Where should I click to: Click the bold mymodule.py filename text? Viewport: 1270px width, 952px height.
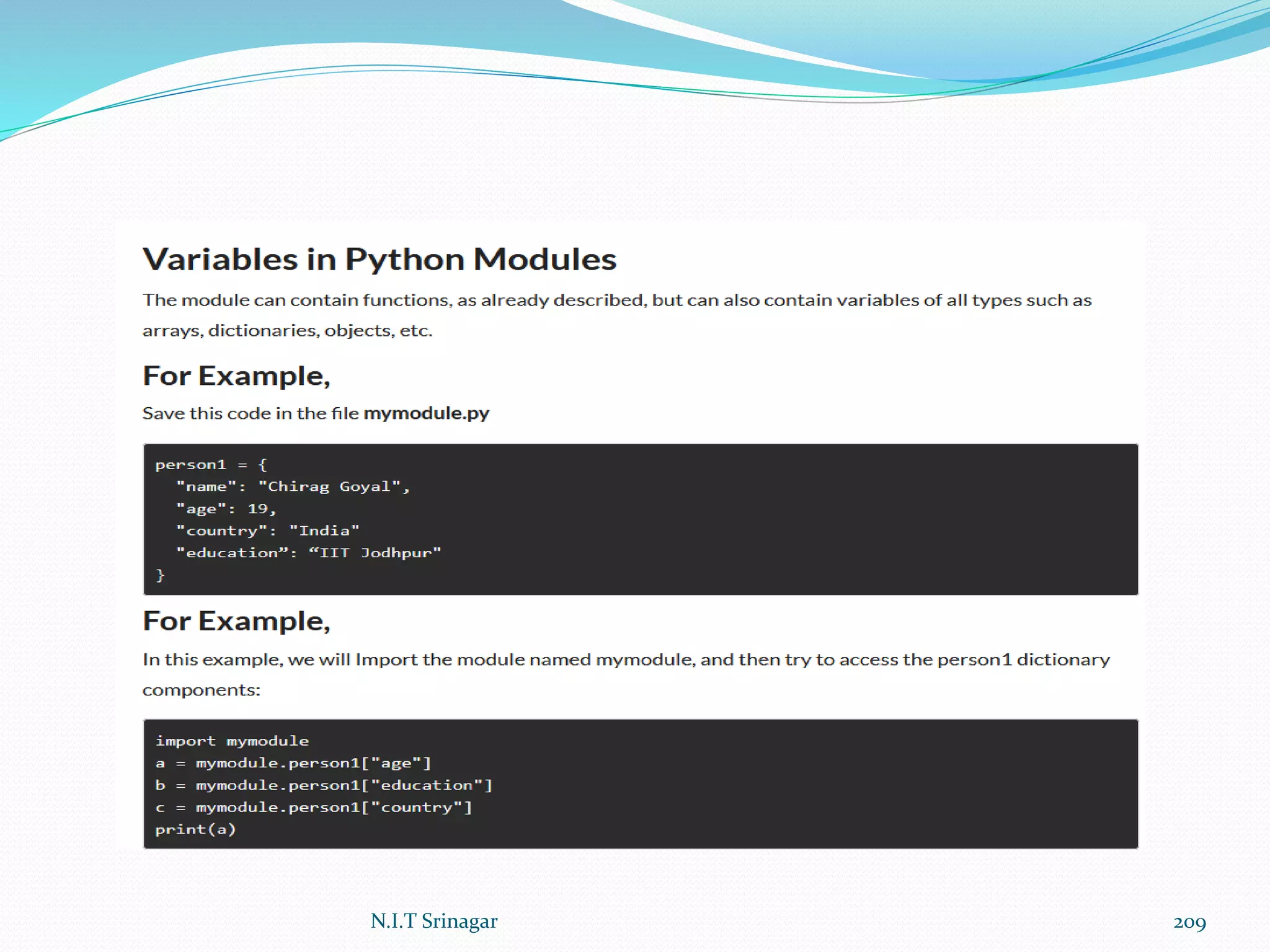click(426, 413)
